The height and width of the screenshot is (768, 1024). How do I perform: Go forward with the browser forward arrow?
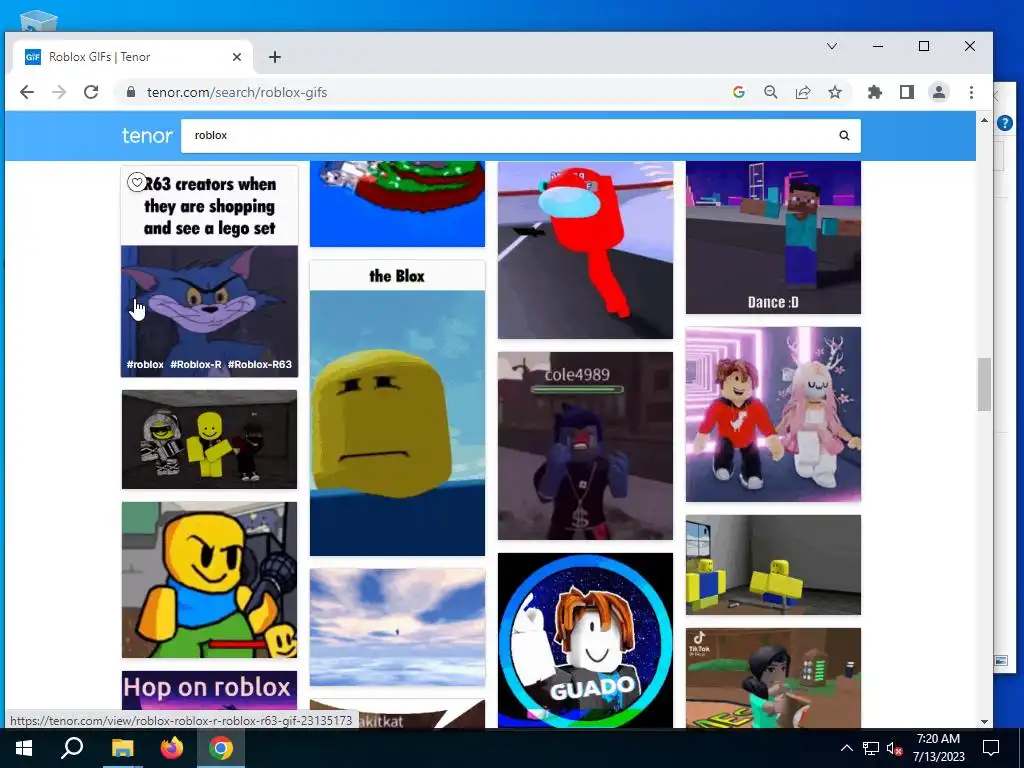pyautogui.click(x=59, y=92)
